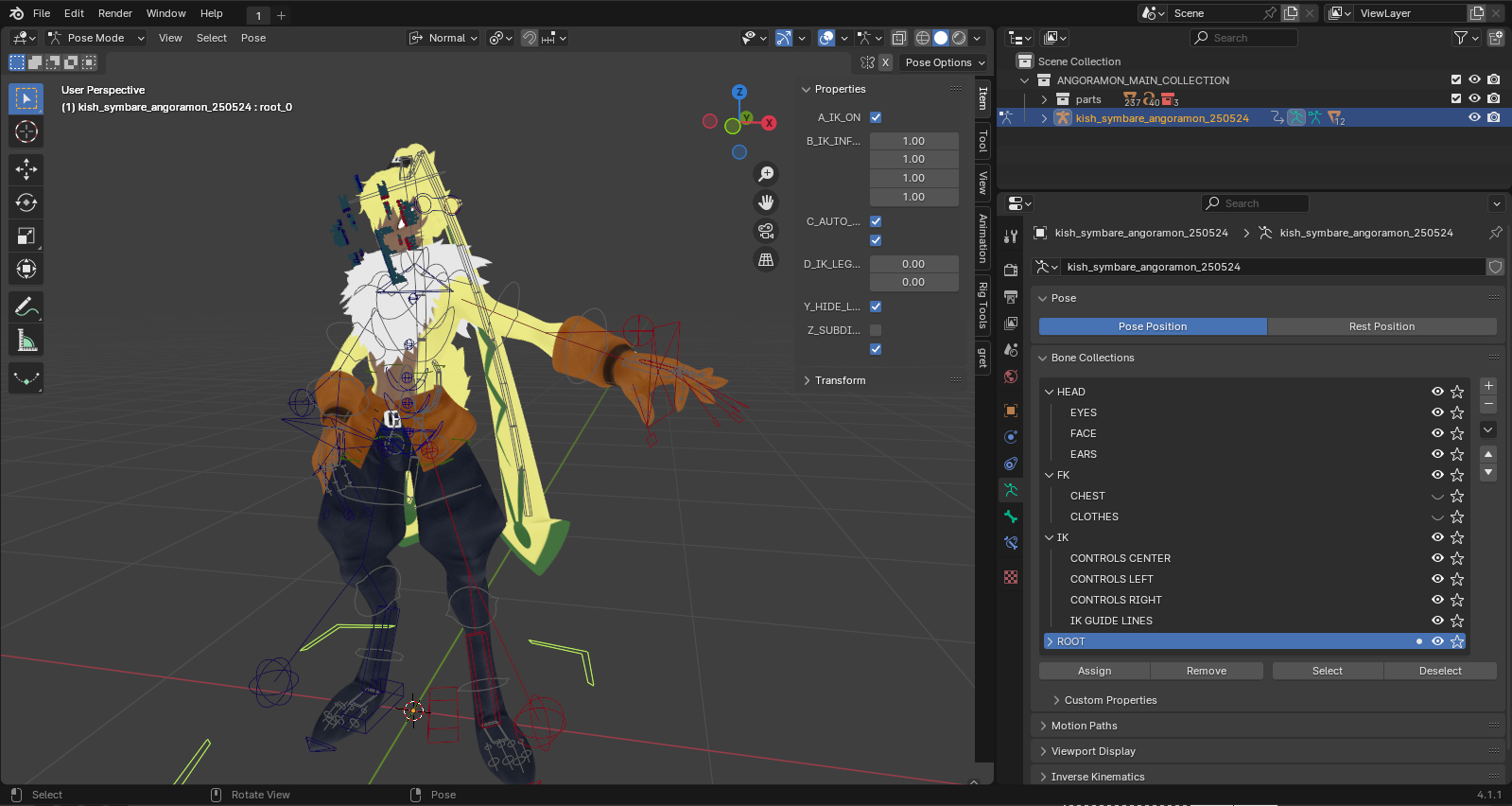This screenshot has width=1512, height=806.
Task: Switch to the Rig Tools sidebar tab
Action: tap(983, 305)
